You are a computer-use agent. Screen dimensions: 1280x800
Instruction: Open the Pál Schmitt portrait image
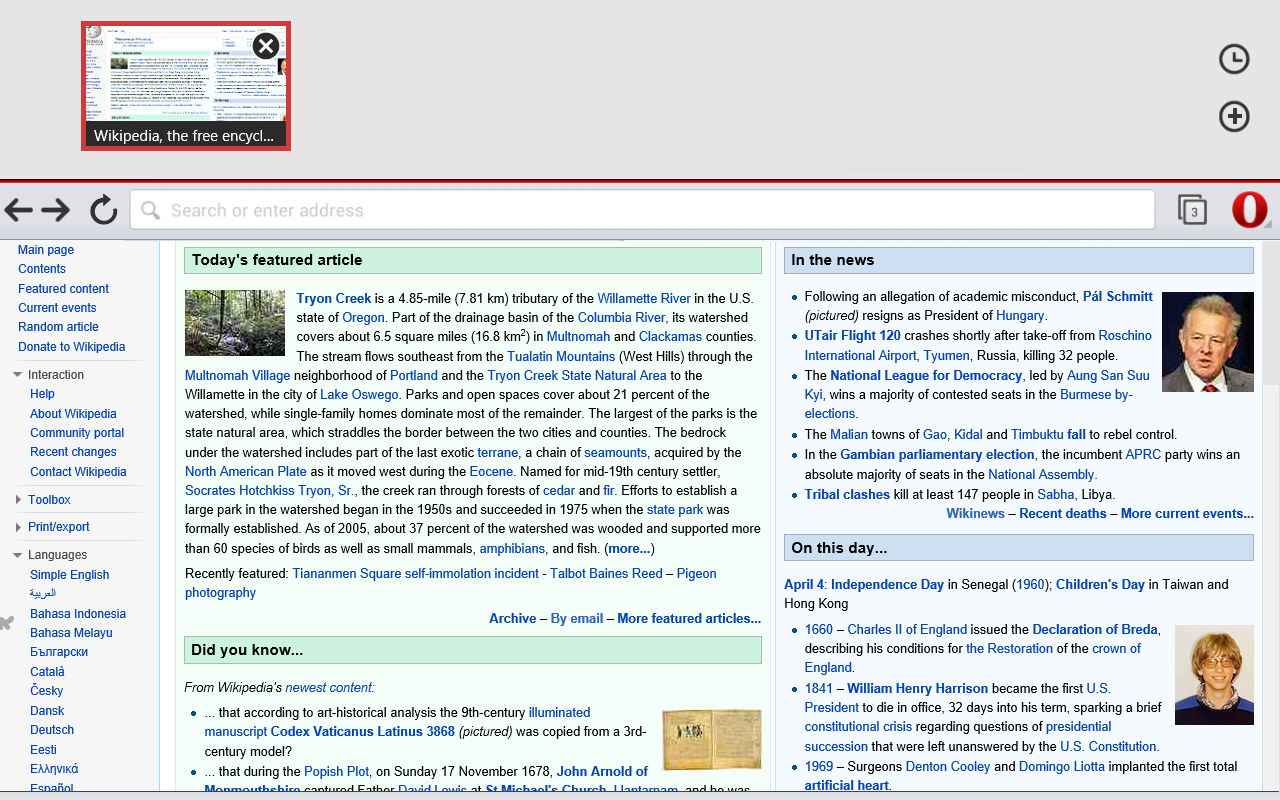coord(1207,342)
